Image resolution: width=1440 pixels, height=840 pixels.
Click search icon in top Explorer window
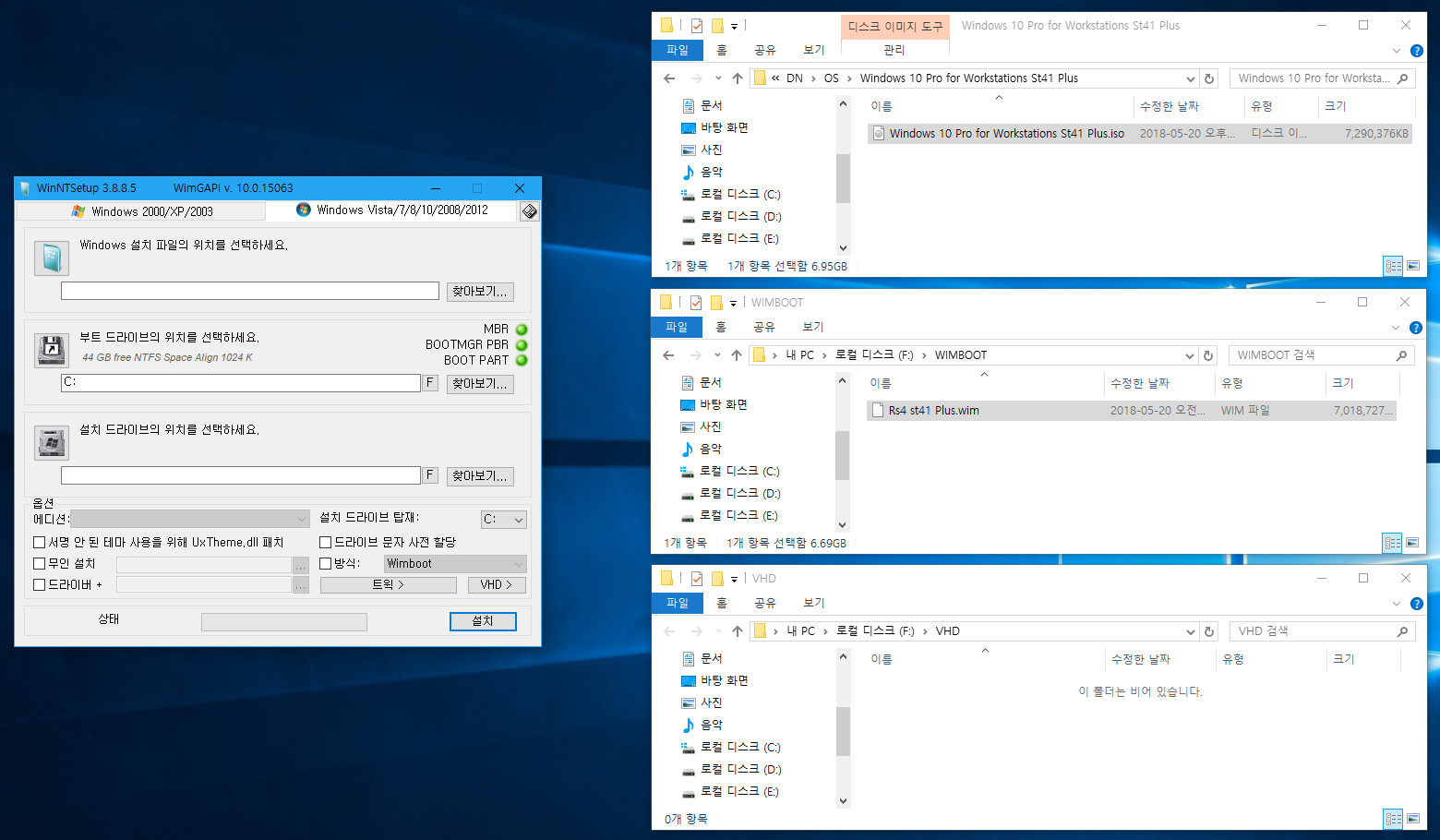(x=1402, y=78)
